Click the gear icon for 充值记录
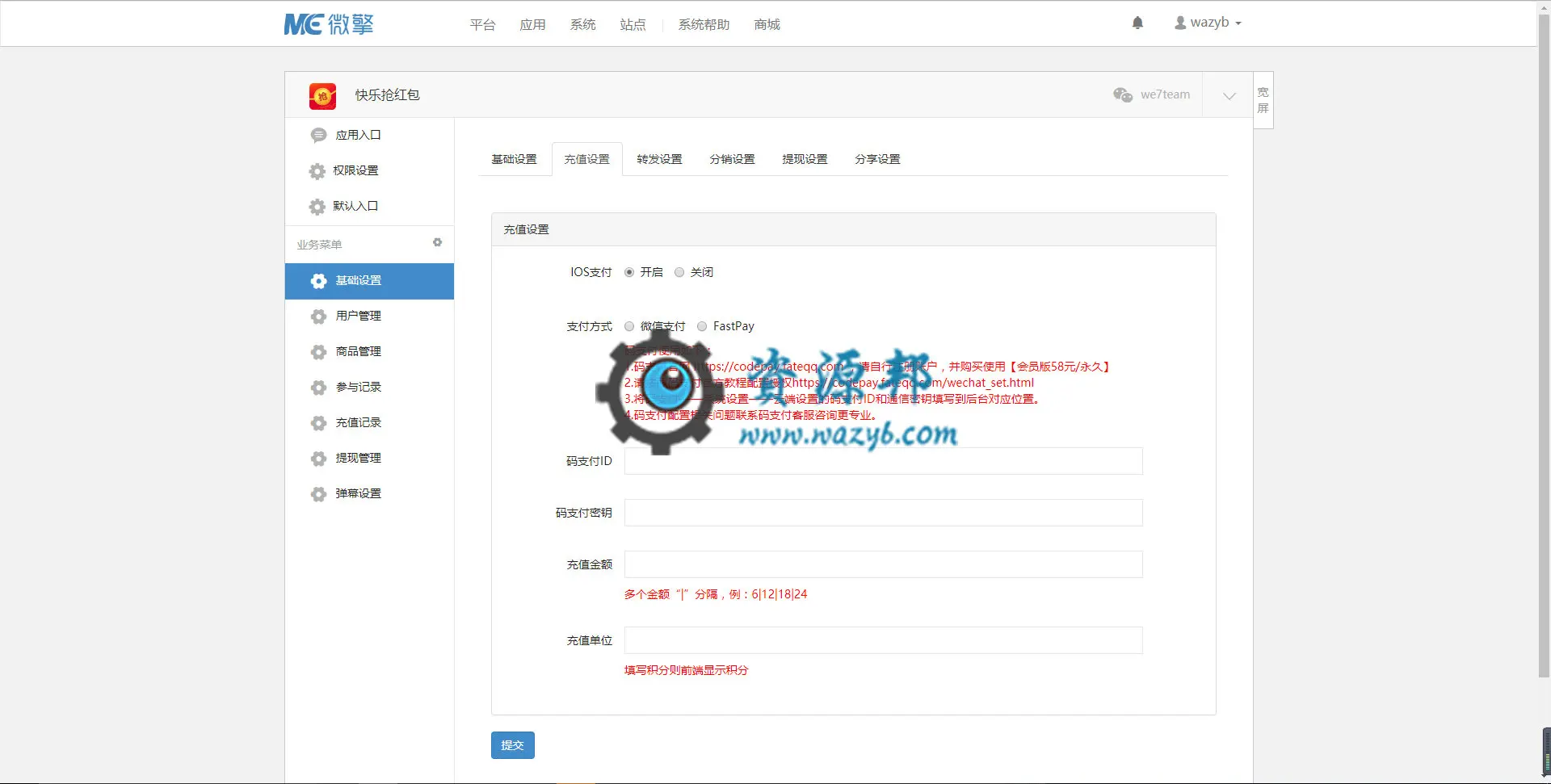This screenshot has height=784, width=1551. tap(318, 423)
